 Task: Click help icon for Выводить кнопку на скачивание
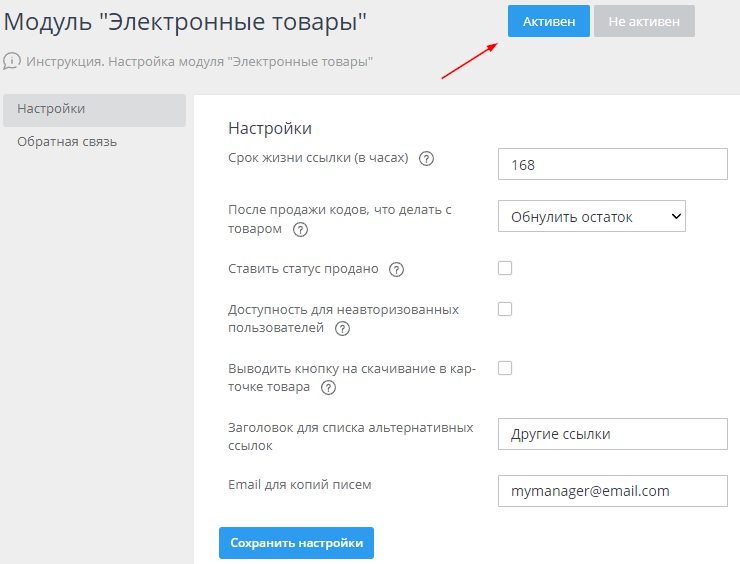[x=328, y=388]
